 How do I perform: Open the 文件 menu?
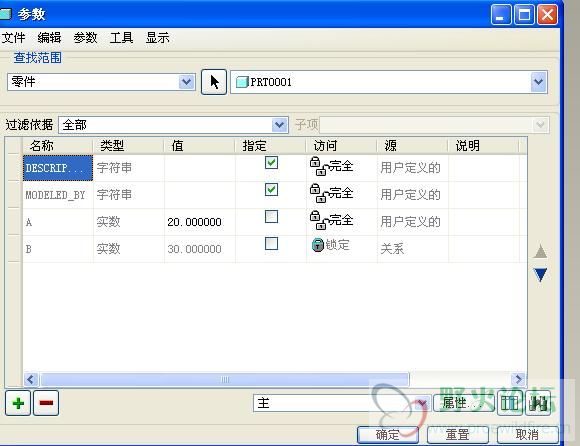14,38
